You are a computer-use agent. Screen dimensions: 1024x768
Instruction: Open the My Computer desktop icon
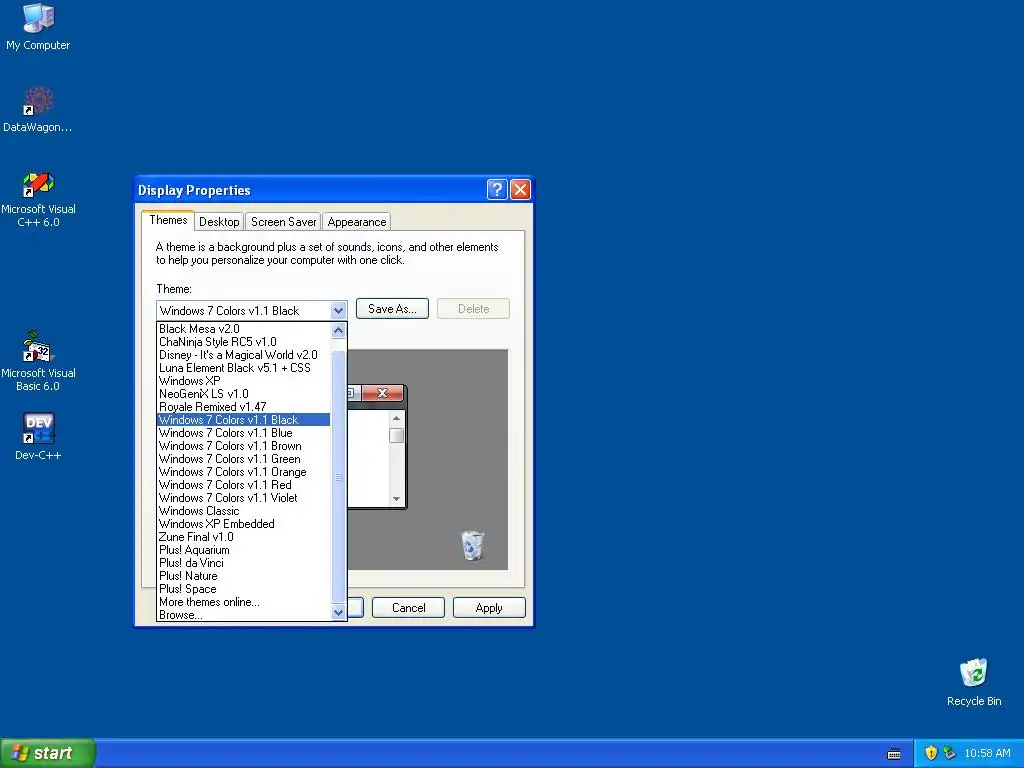[x=38, y=27]
